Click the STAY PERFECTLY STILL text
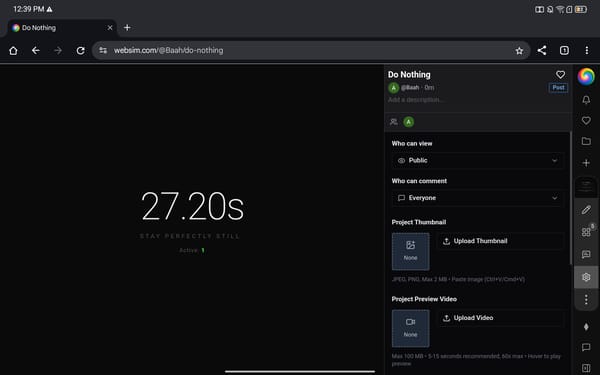 (x=190, y=236)
